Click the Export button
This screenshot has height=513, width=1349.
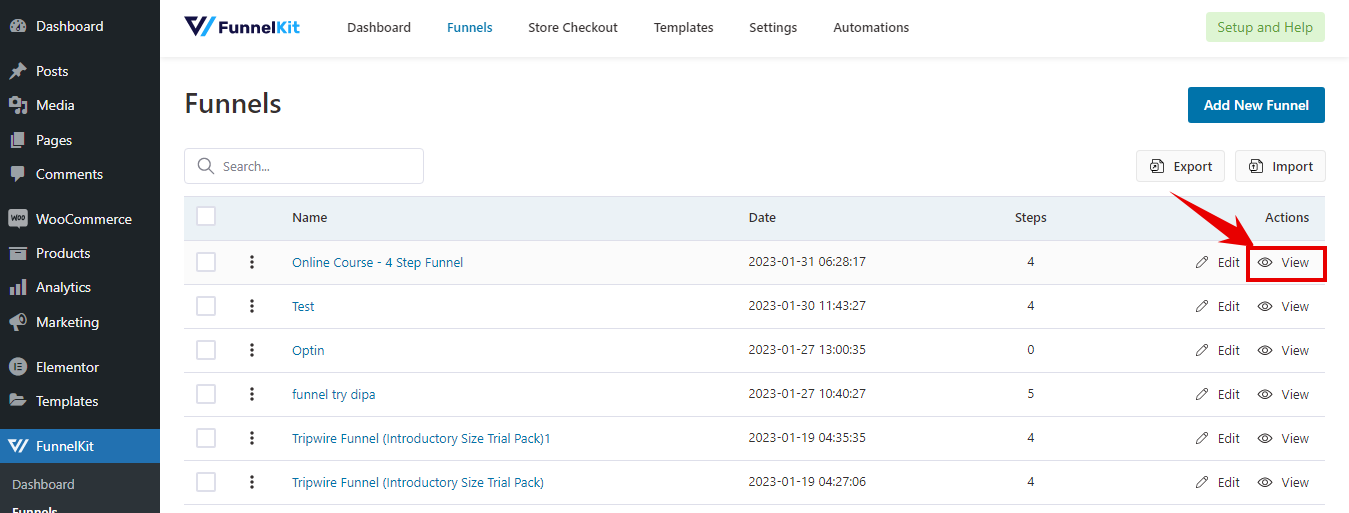pyautogui.click(x=1180, y=166)
